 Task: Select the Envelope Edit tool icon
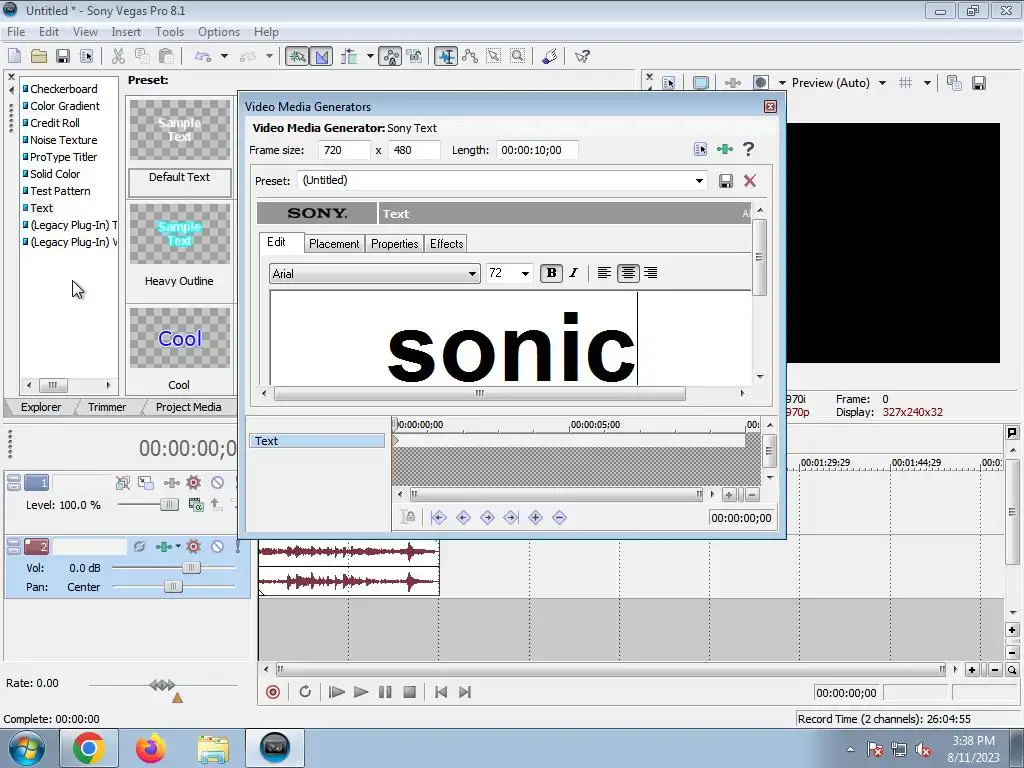coord(470,56)
